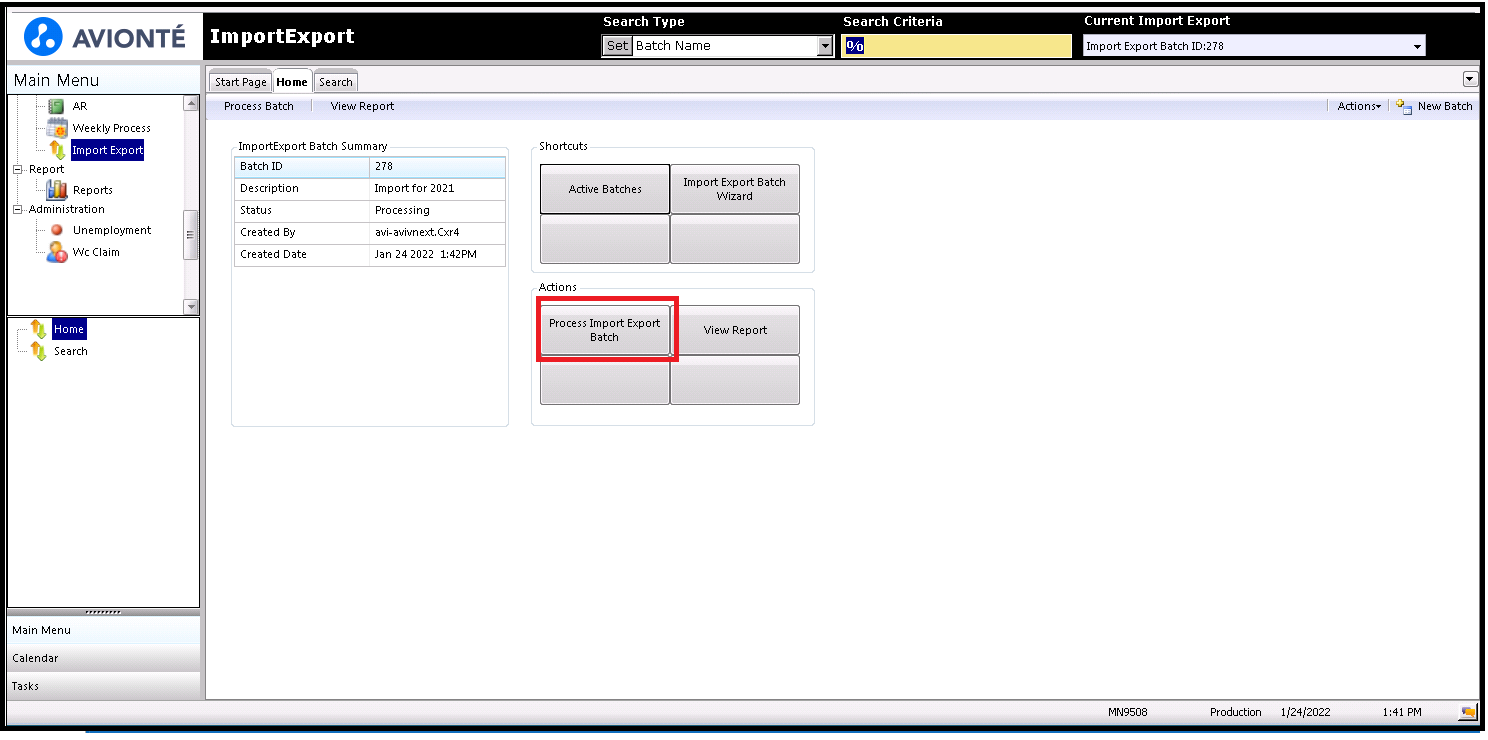Open the Search Type dropdown arrow
1488x740 pixels.
pyautogui.click(x=825, y=46)
